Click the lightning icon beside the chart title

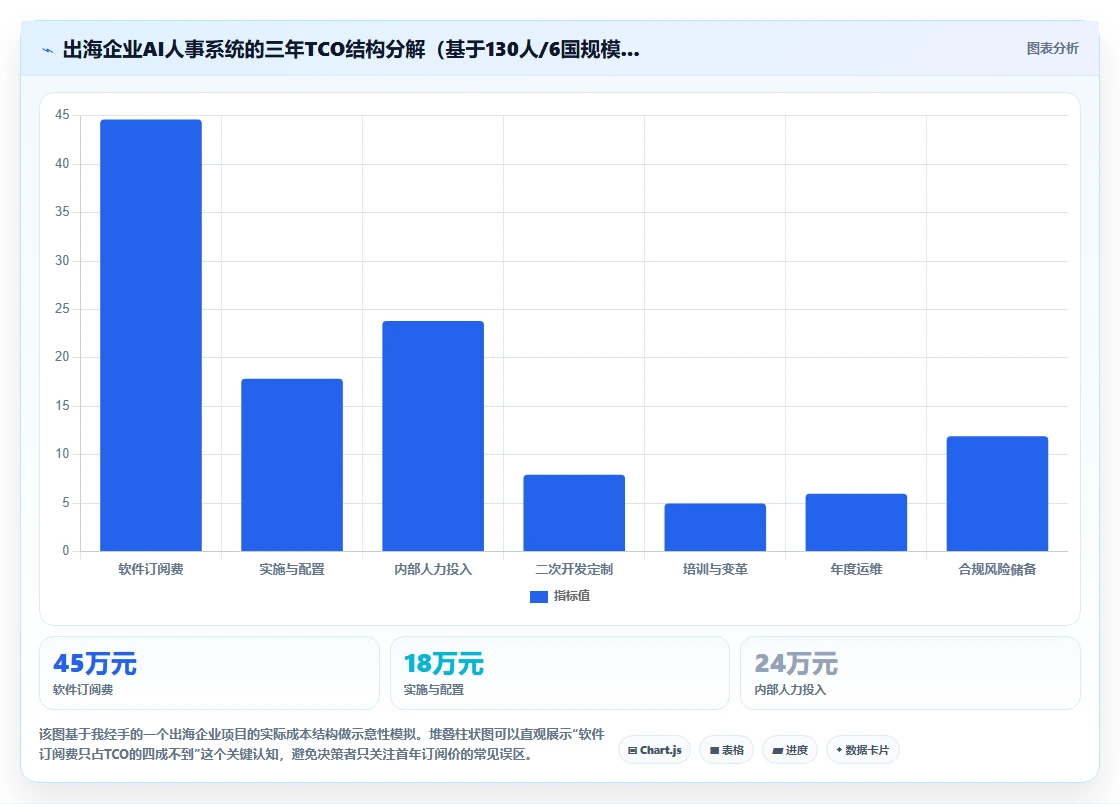(48, 50)
